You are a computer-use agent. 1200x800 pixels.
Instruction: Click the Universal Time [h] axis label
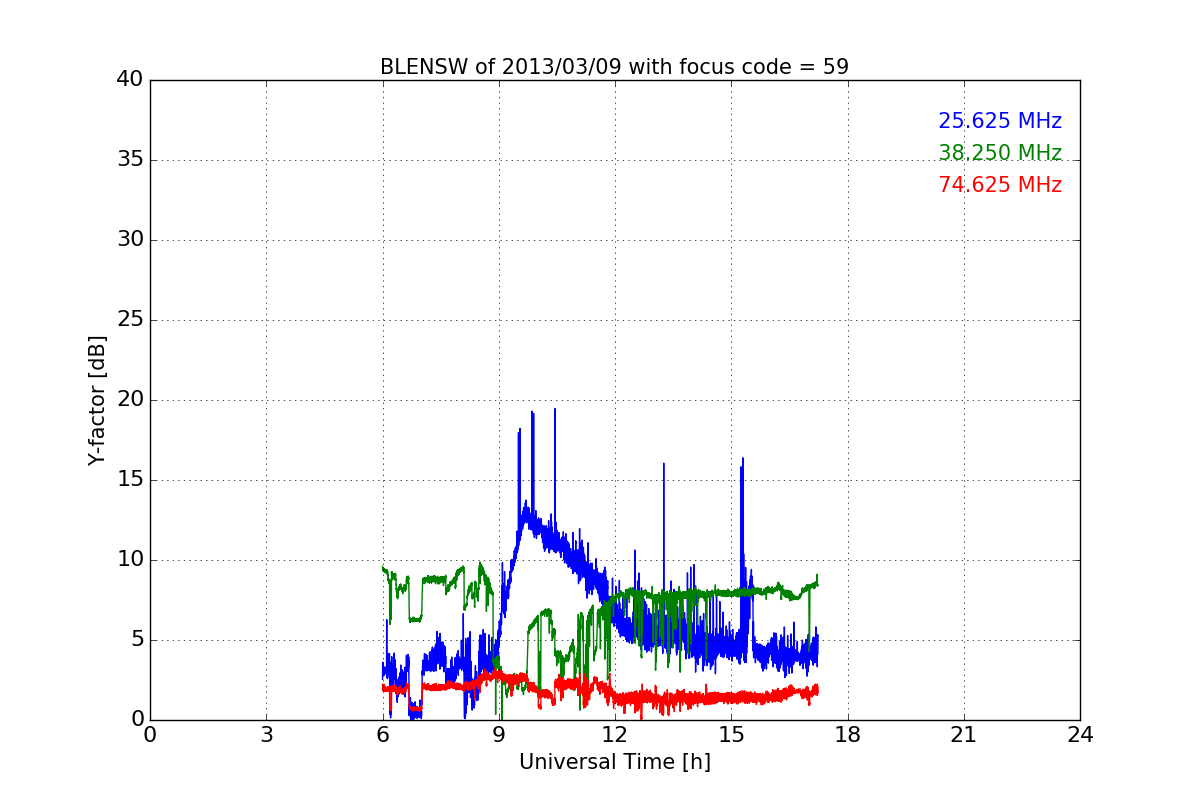pos(615,762)
